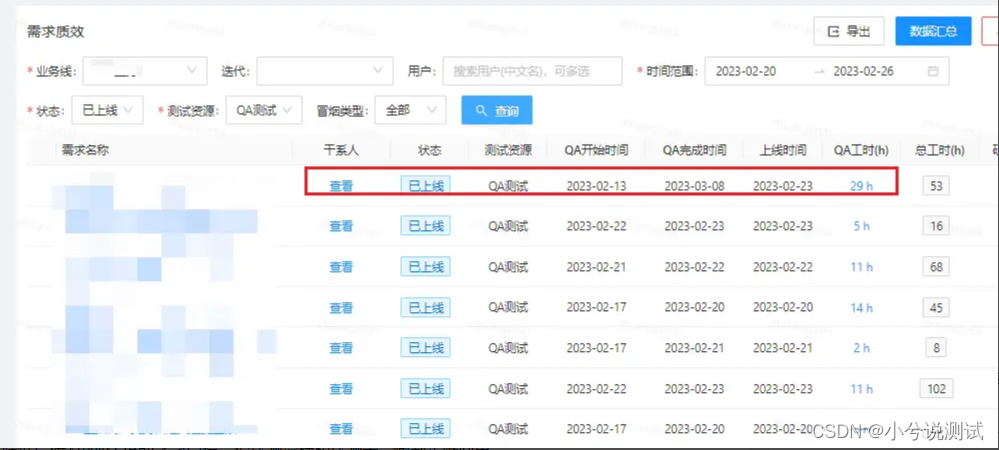Screen dimensions: 999x450
Task: Open the 业务线 dropdown
Action: tap(145, 71)
